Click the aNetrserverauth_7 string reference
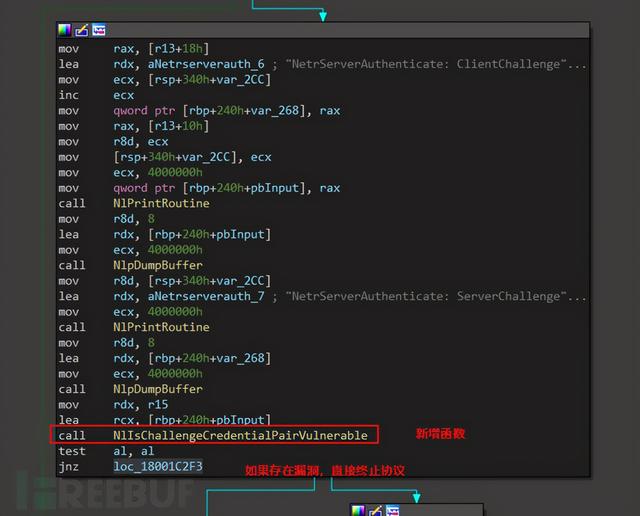This screenshot has height=516, width=640. 206,296
